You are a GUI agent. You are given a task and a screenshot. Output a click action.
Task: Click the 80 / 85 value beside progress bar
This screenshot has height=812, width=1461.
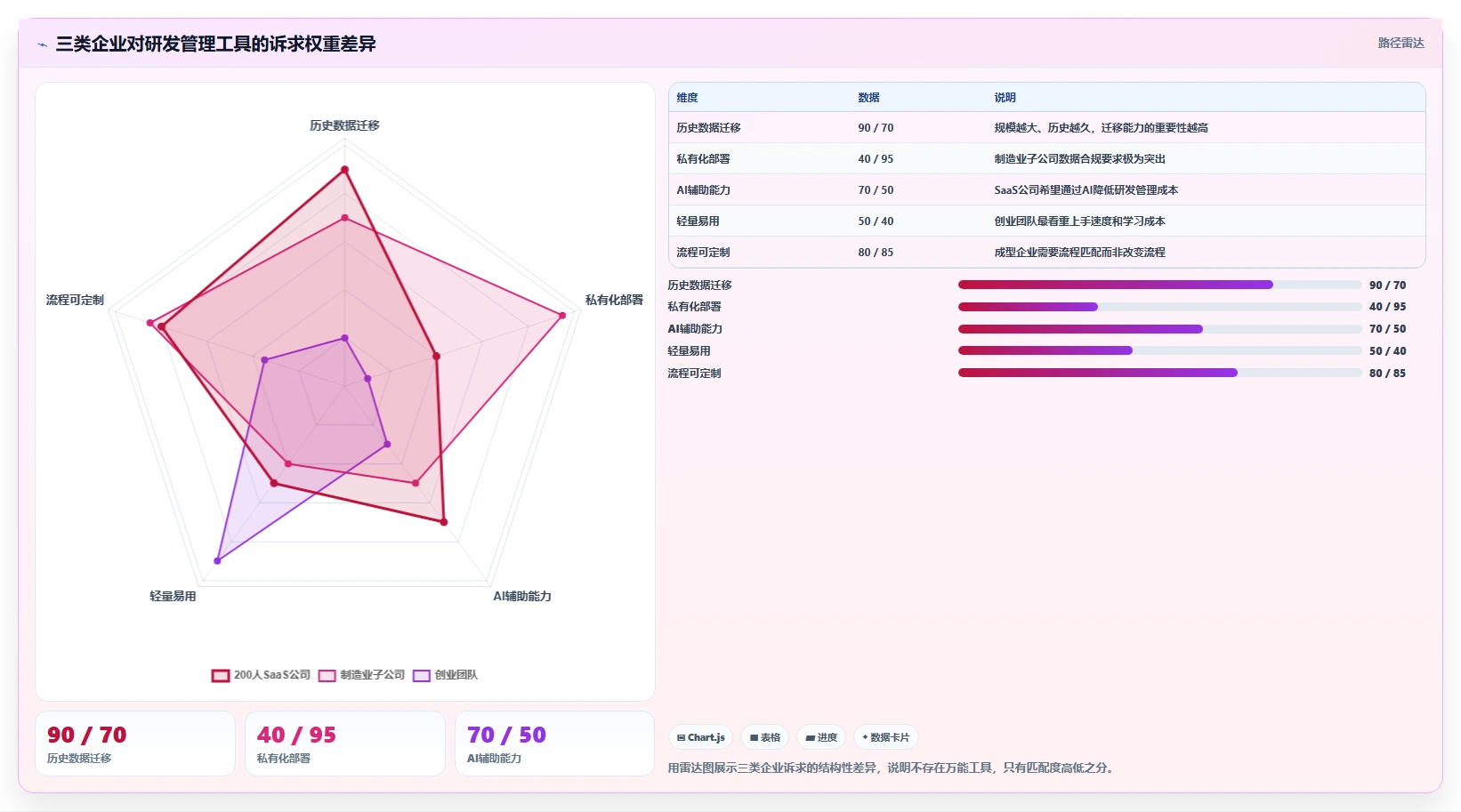pyautogui.click(x=1387, y=373)
